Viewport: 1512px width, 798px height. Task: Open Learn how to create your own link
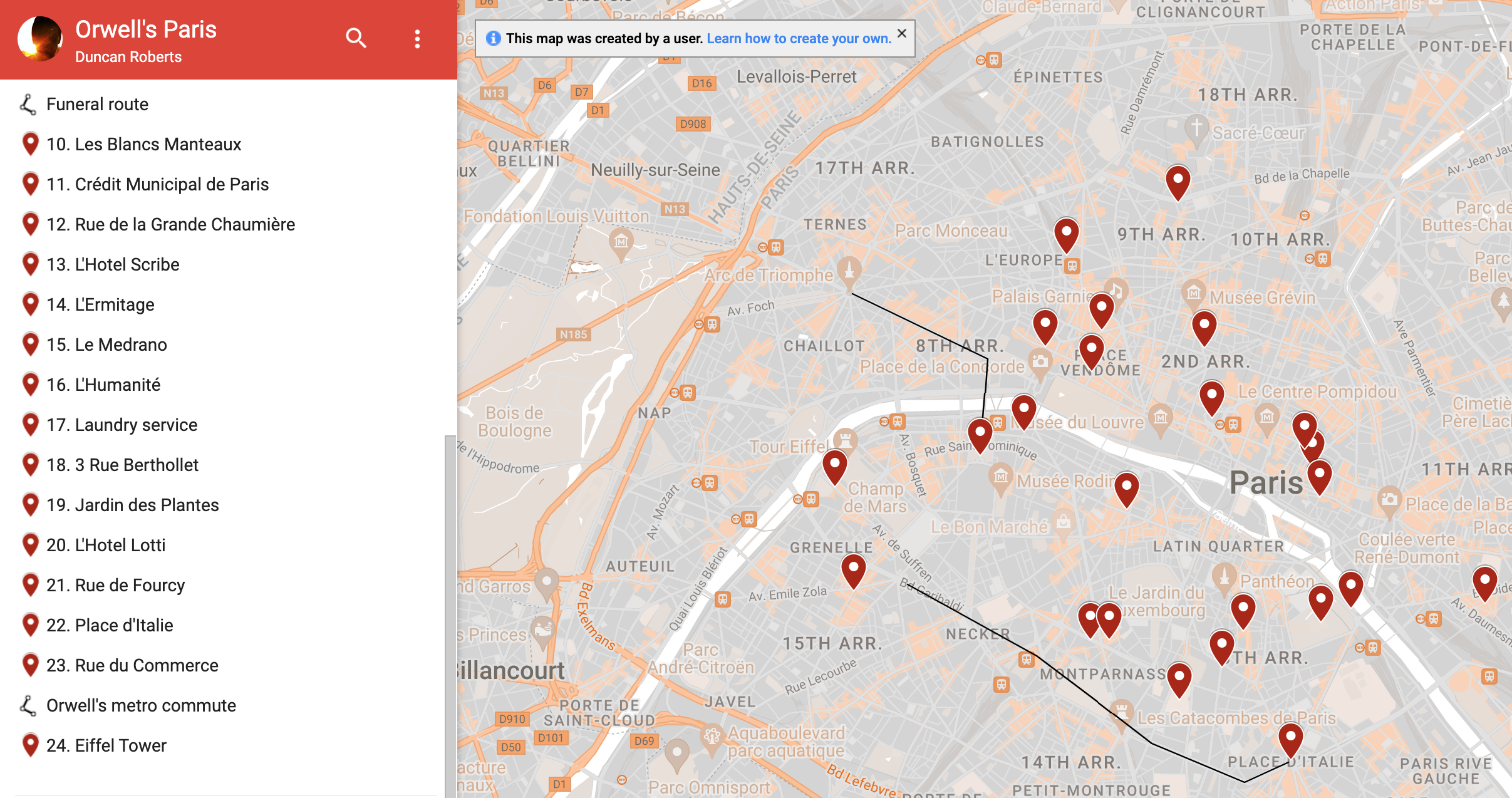click(x=799, y=39)
